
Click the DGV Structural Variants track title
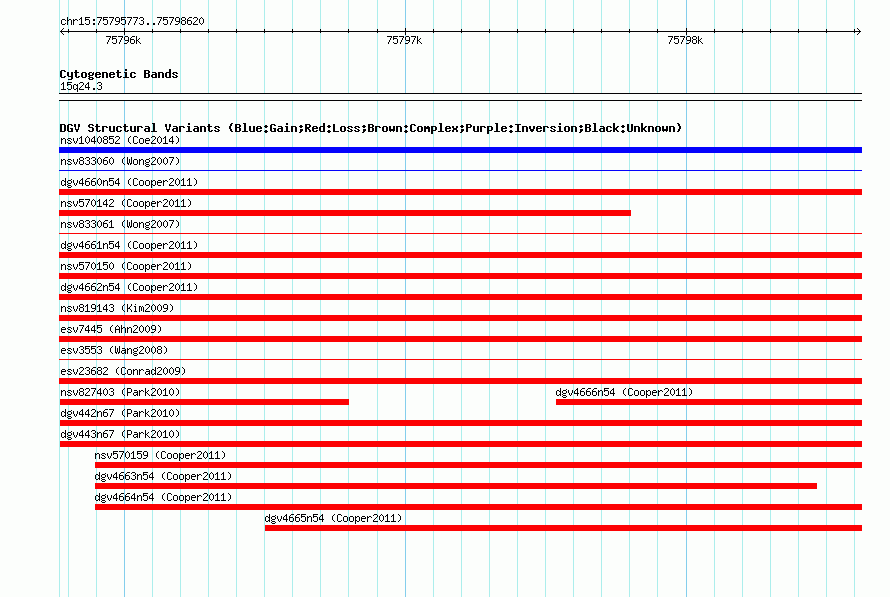(x=371, y=128)
